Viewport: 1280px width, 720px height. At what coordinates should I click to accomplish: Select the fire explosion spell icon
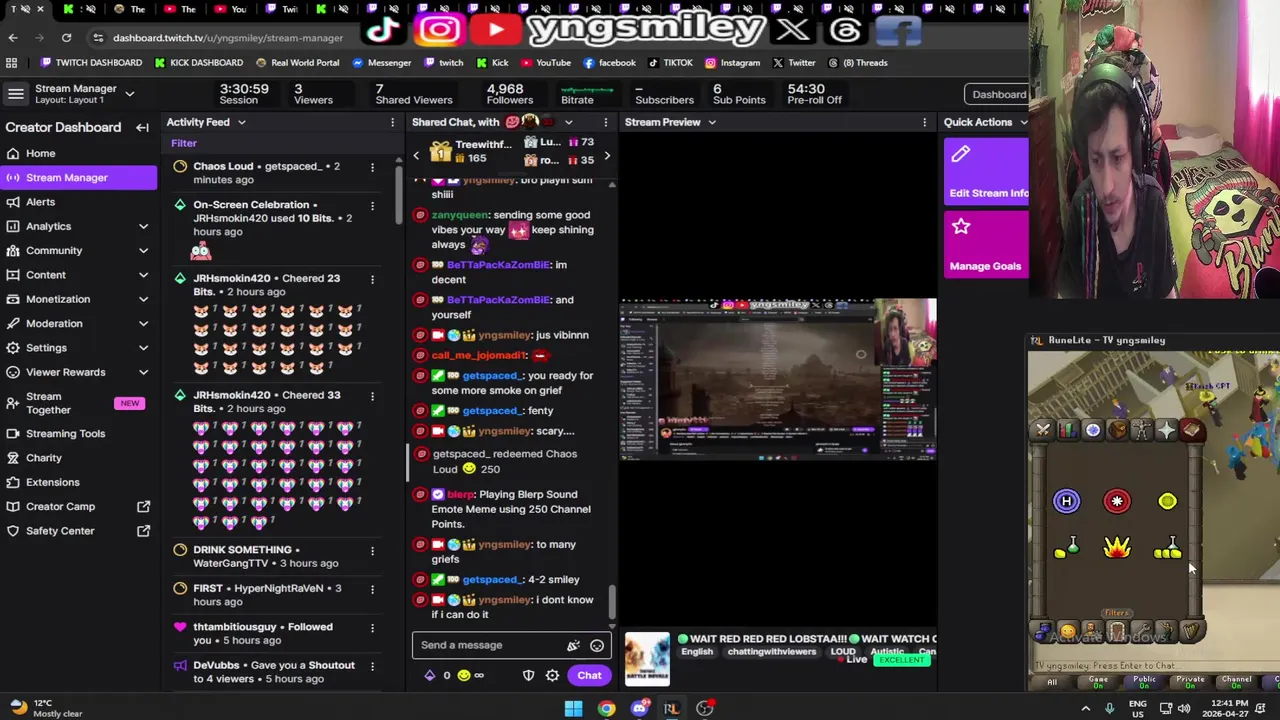pyautogui.click(x=1117, y=547)
